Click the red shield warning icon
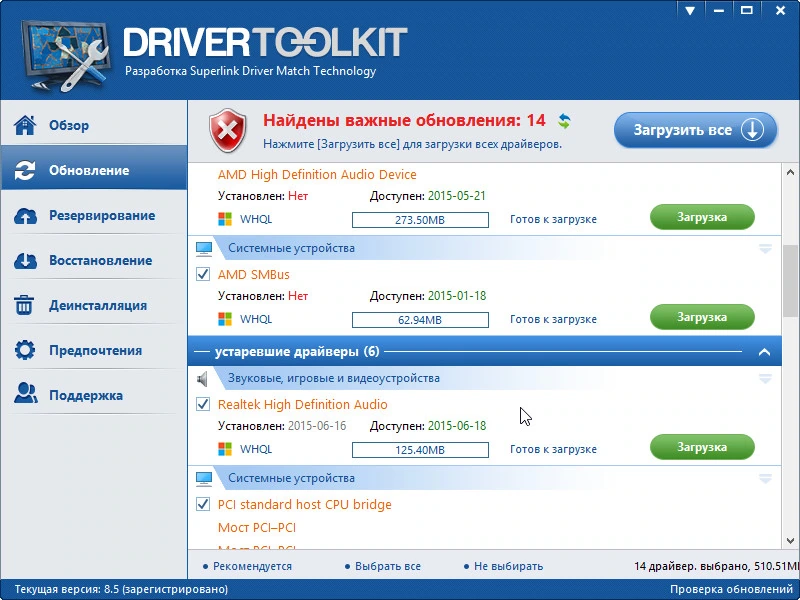800x600 pixels. click(x=228, y=131)
